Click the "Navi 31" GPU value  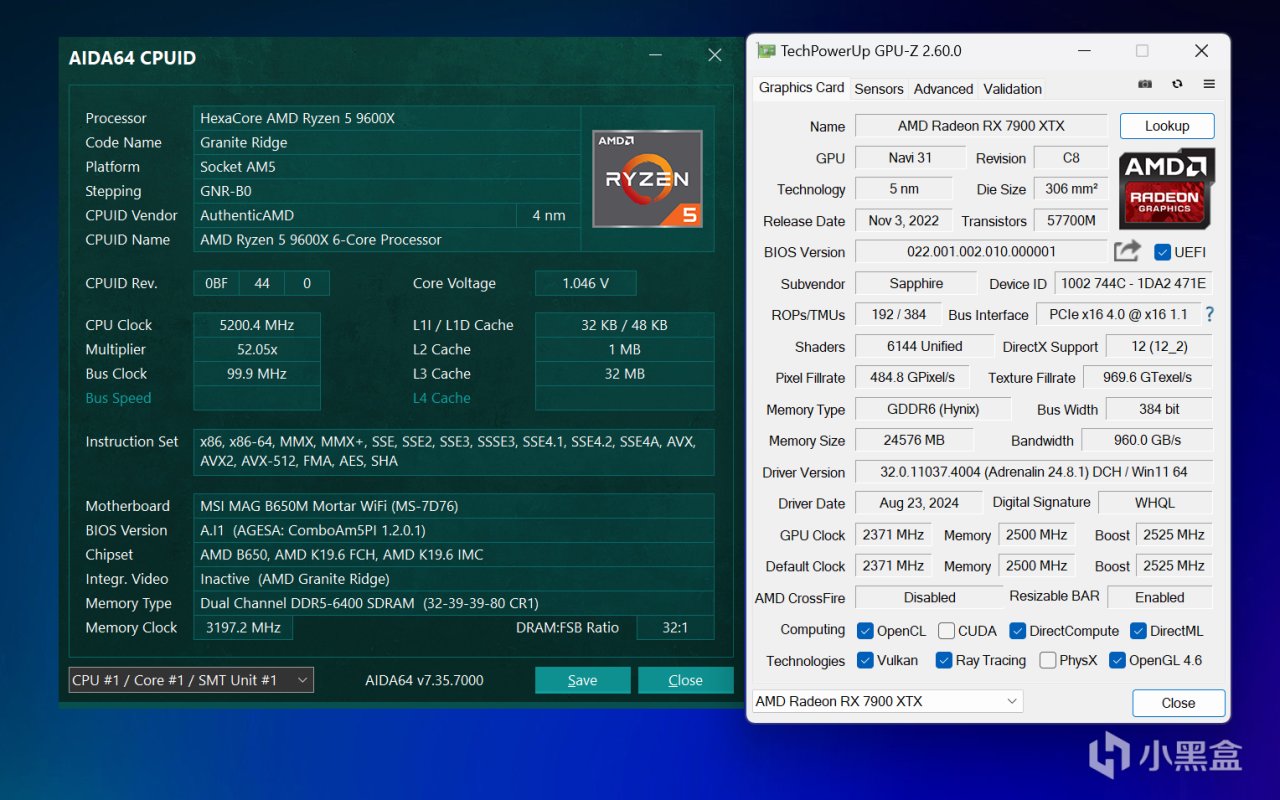tap(910, 158)
